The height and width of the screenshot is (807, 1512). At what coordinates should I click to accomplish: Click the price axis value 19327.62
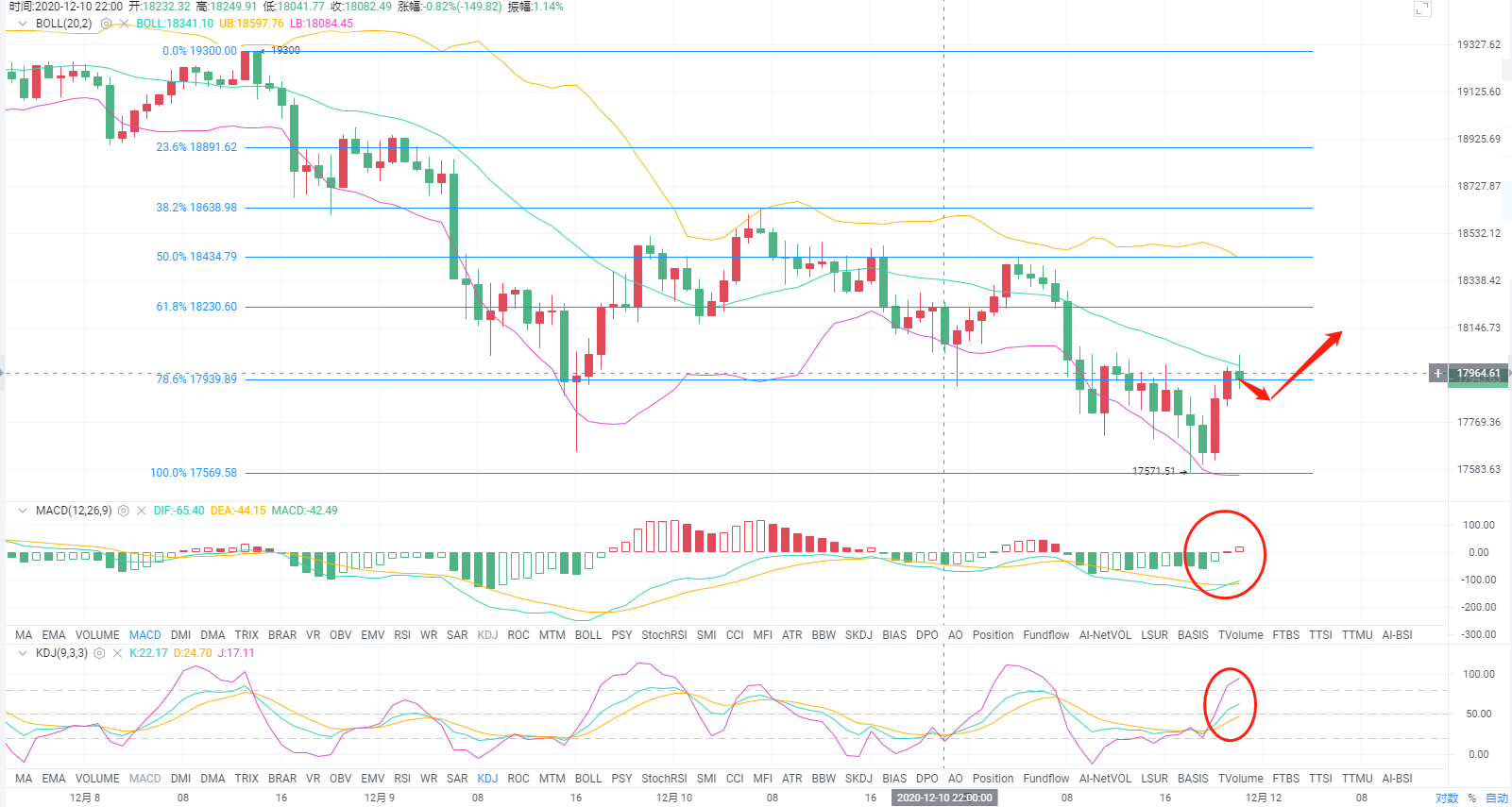point(1479,44)
